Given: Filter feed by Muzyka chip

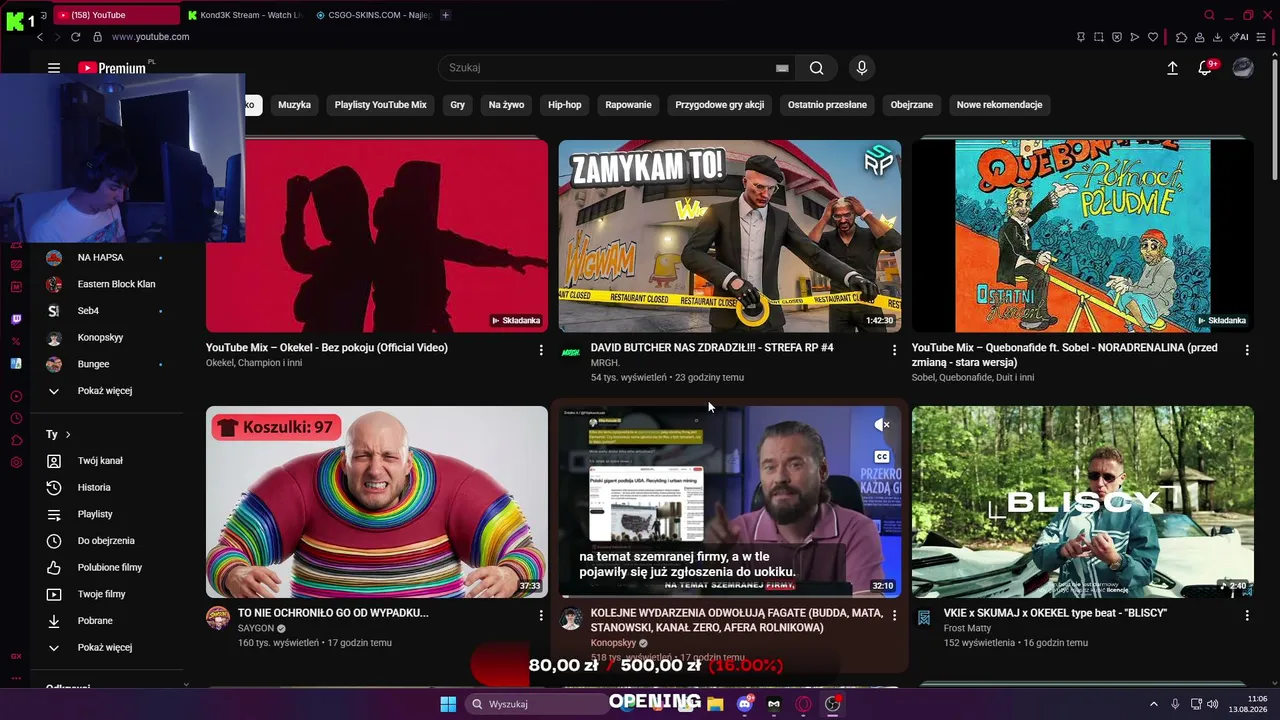Looking at the screenshot, I should (x=294, y=105).
